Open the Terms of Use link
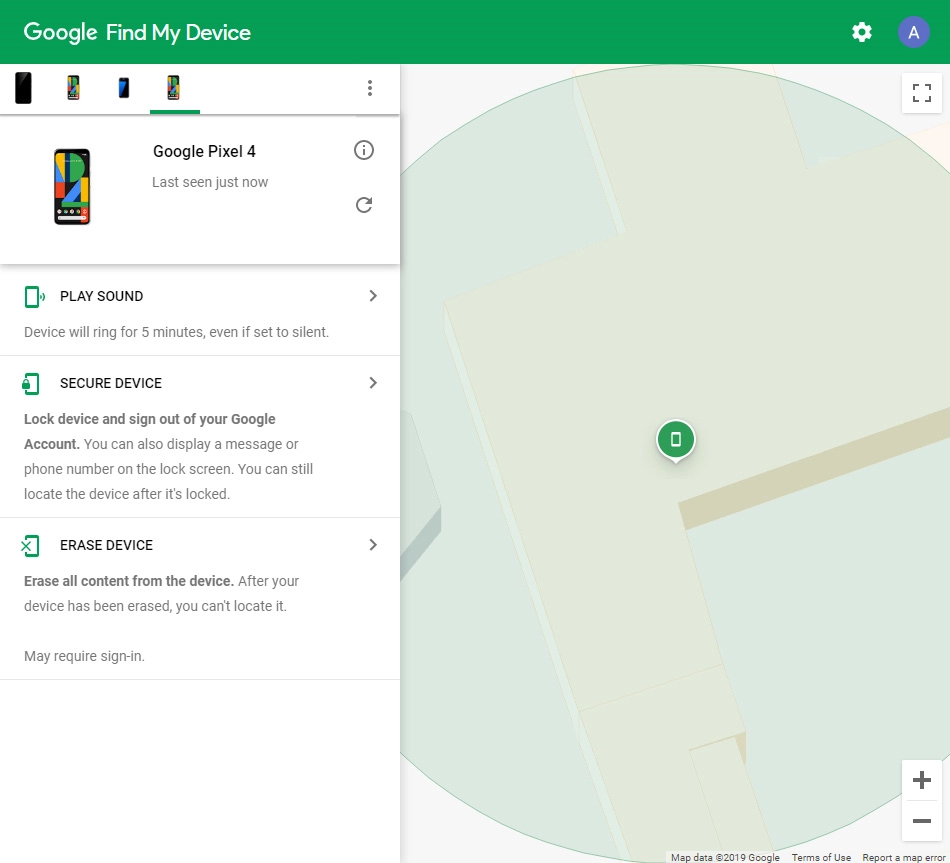 coord(821,858)
